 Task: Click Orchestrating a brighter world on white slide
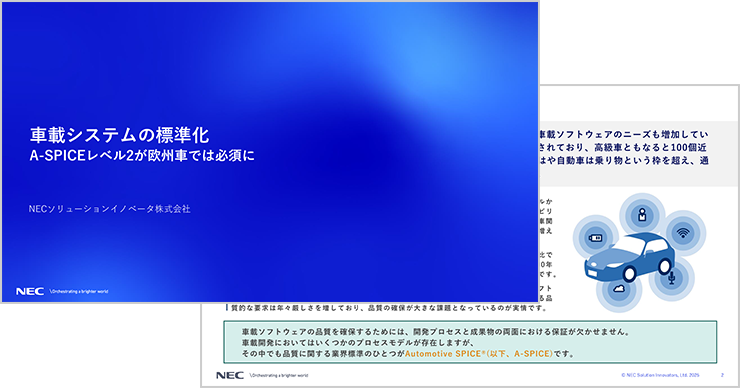[x=279, y=376]
